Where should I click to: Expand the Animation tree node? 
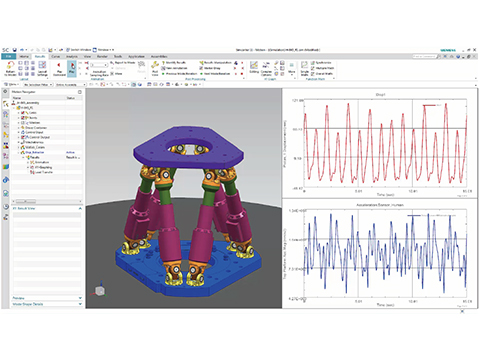28,162
